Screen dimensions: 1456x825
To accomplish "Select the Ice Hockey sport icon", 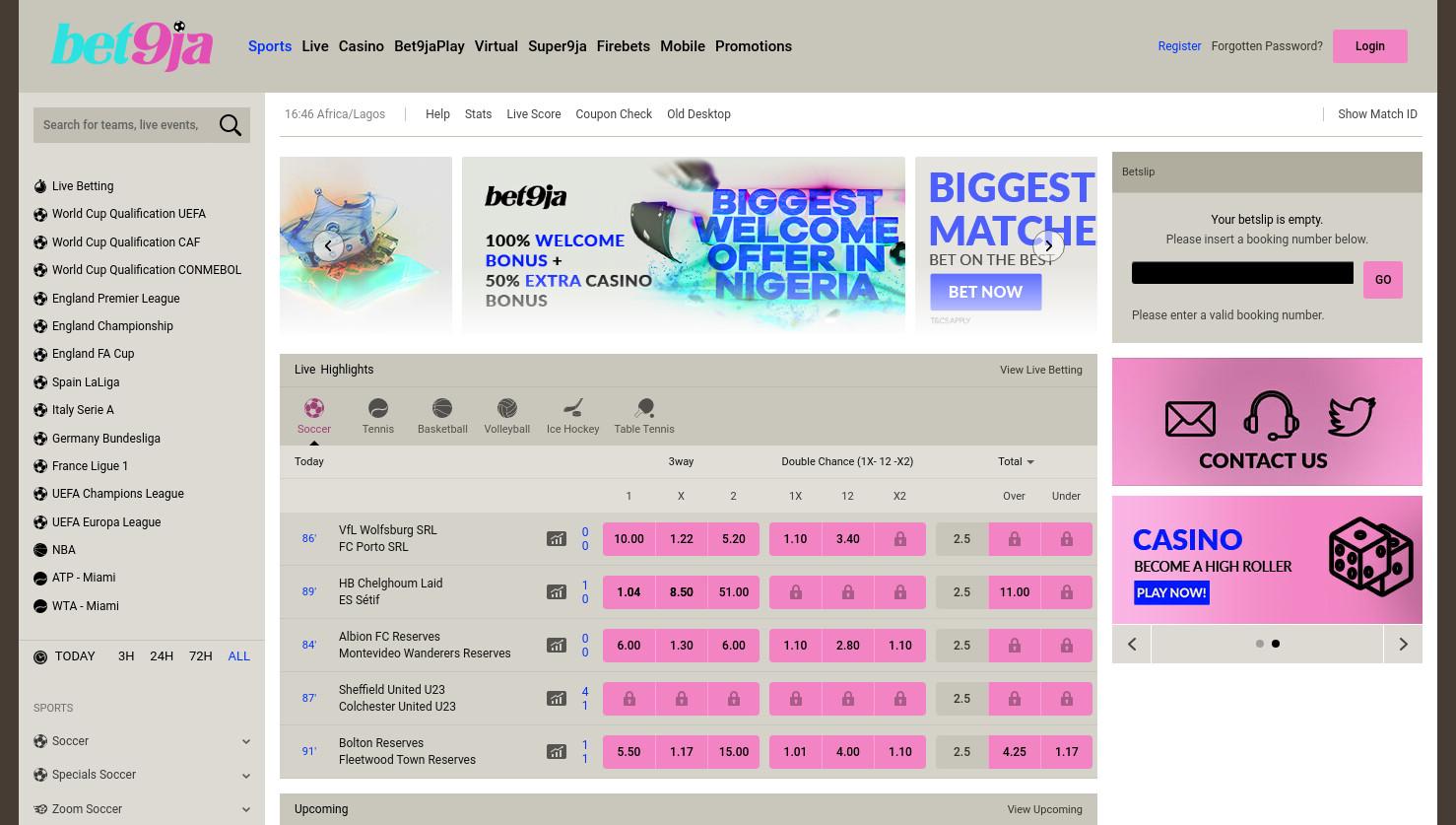I will click(573, 408).
